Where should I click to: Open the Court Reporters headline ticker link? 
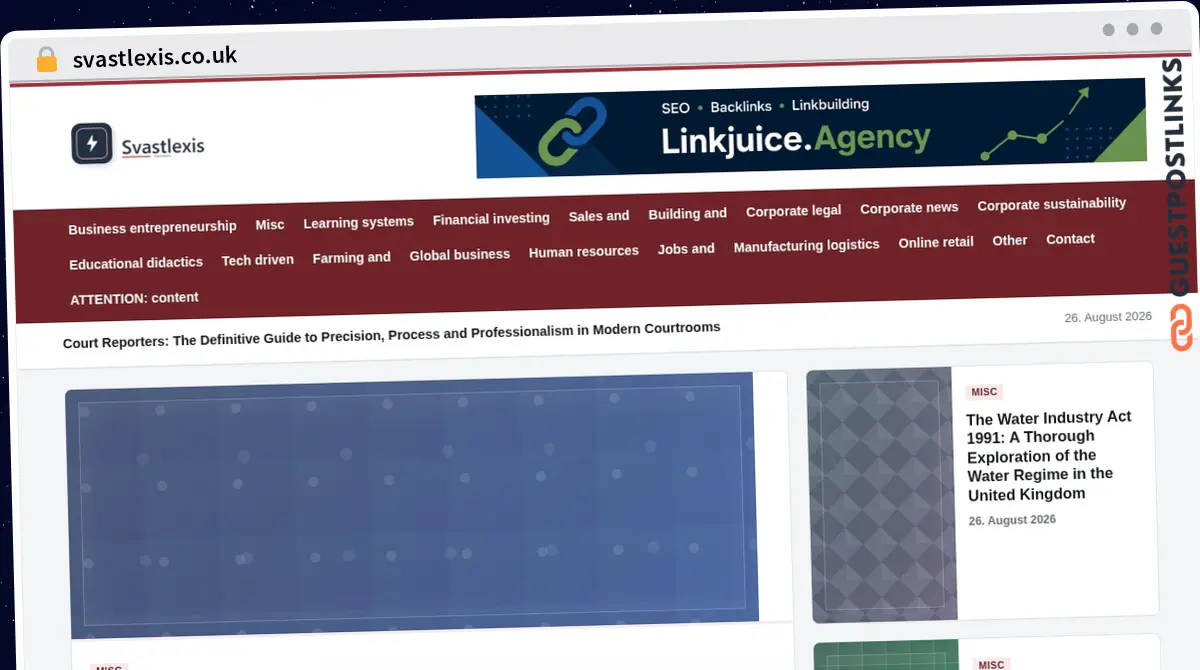392,334
